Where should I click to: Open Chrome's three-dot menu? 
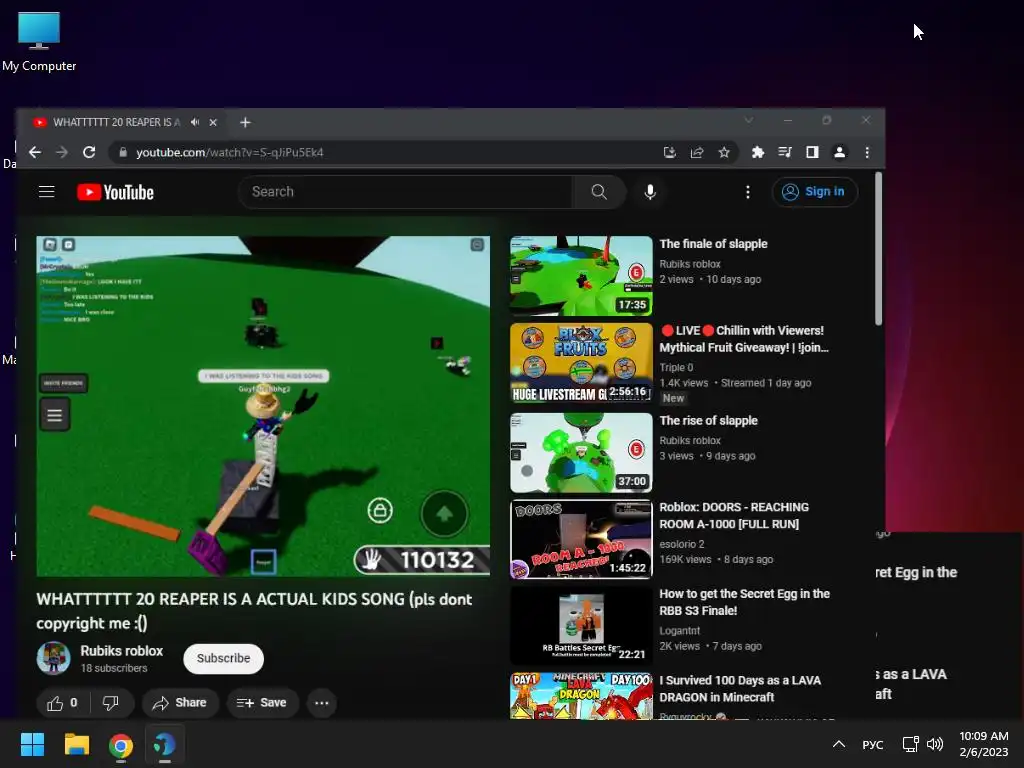click(x=867, y=152)
